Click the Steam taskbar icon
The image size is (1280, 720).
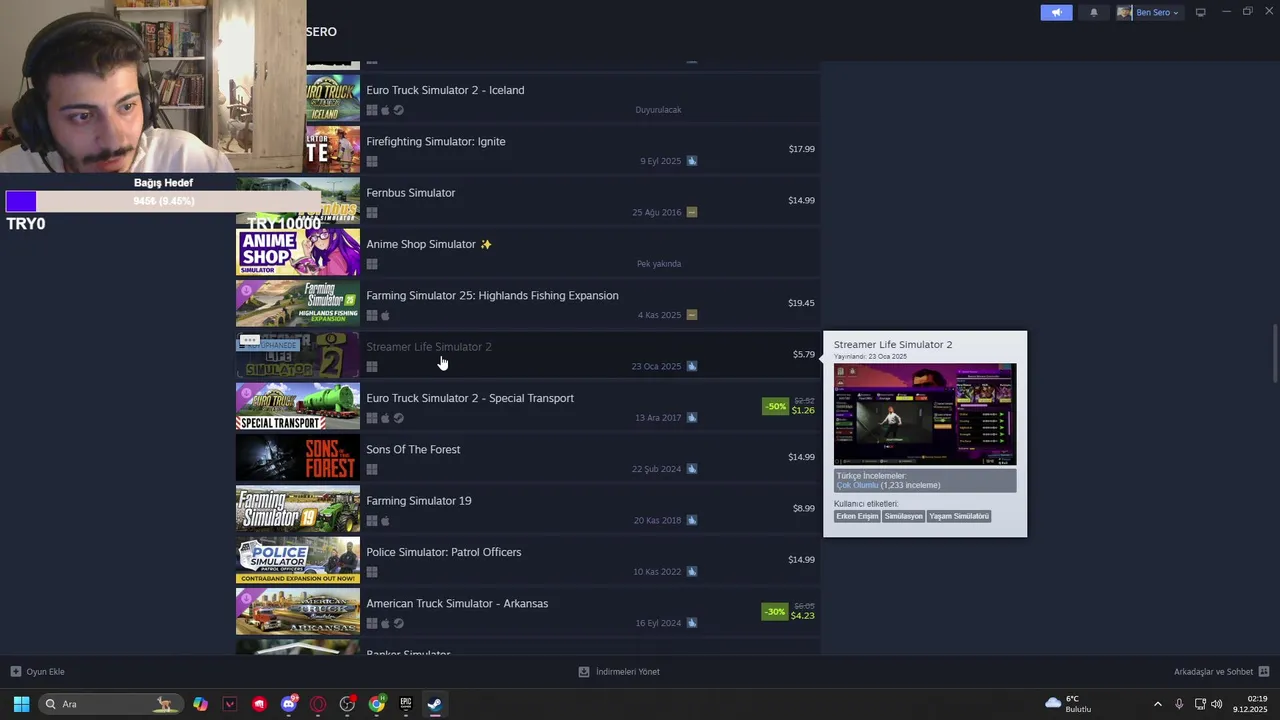(434, 704)
